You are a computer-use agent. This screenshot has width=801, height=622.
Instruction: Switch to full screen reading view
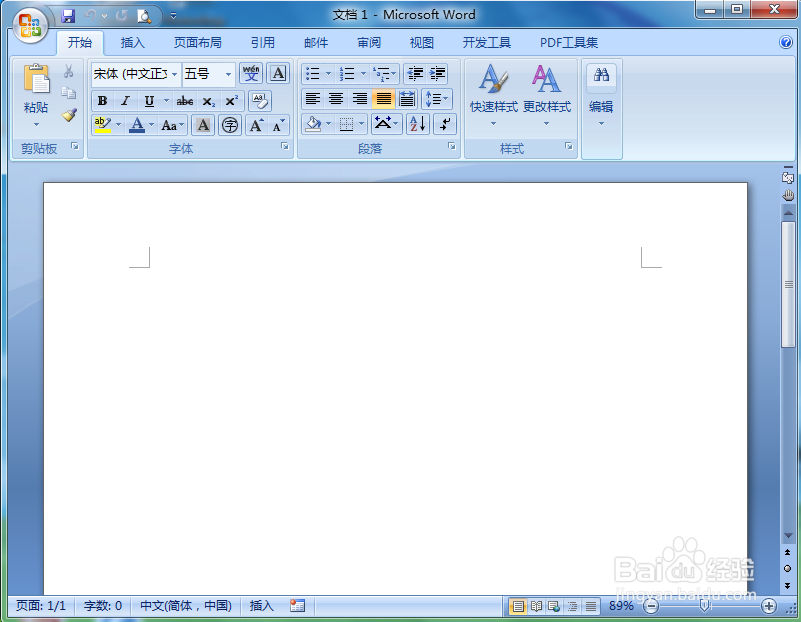(536, 606)
